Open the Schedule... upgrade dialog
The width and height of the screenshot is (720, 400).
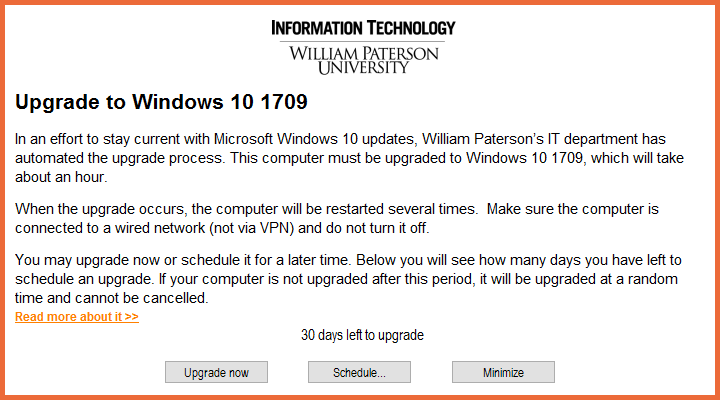(x=359, y=372)
